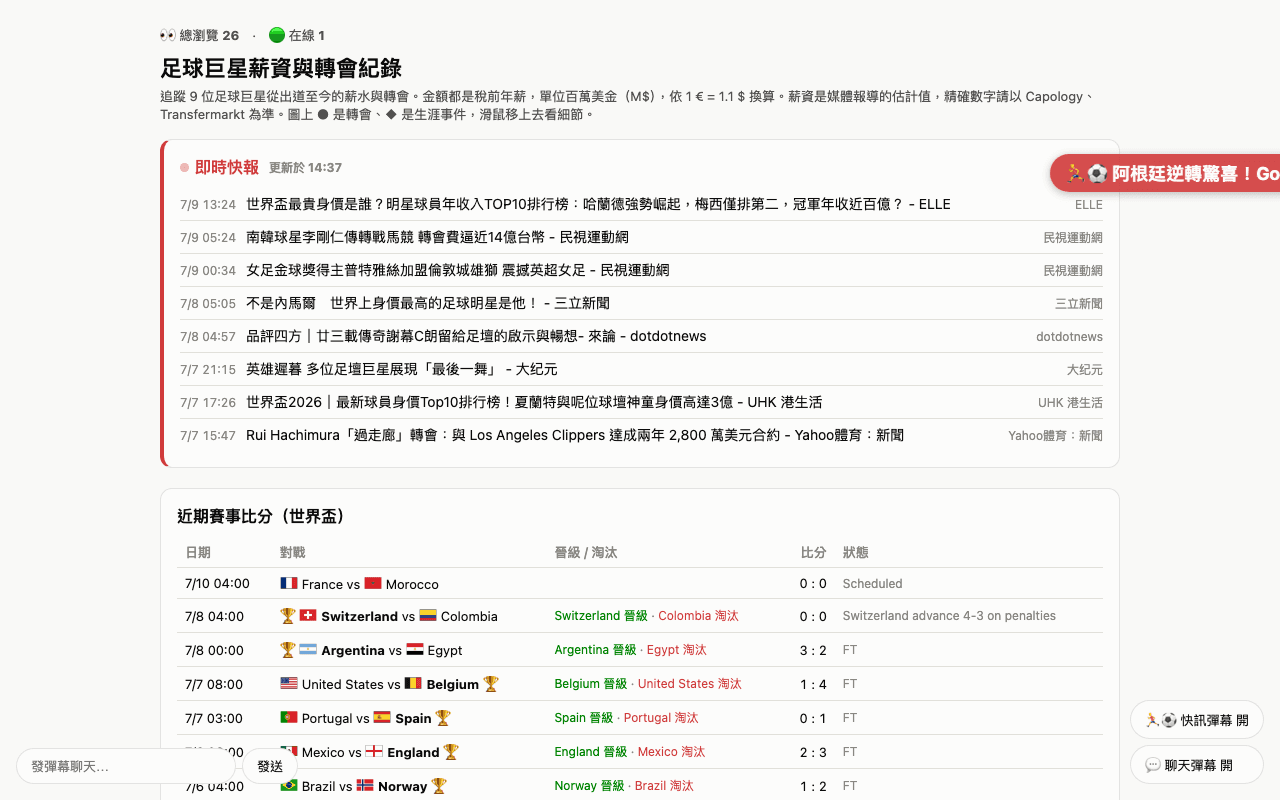Image resolution: width=1280 pixels, height=800 pixels.
Task: Click the Switzerland flag icon
Action: pos(308,615)
